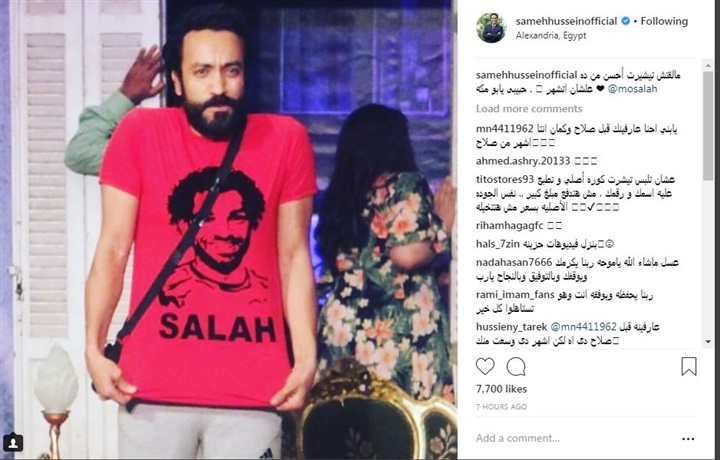Save post with bookmark icon

[689, 366]
